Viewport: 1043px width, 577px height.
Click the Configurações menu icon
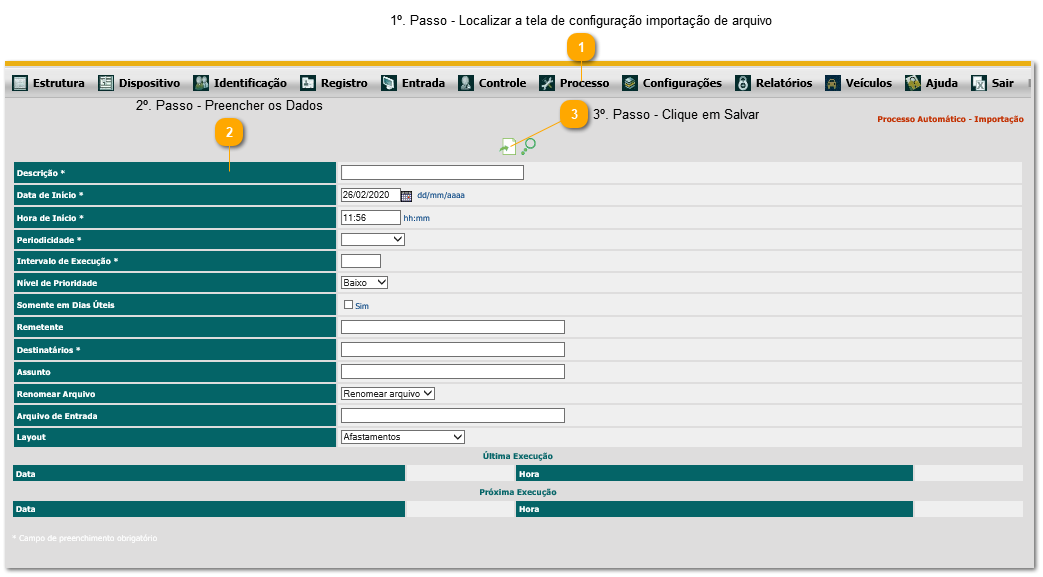629,83
